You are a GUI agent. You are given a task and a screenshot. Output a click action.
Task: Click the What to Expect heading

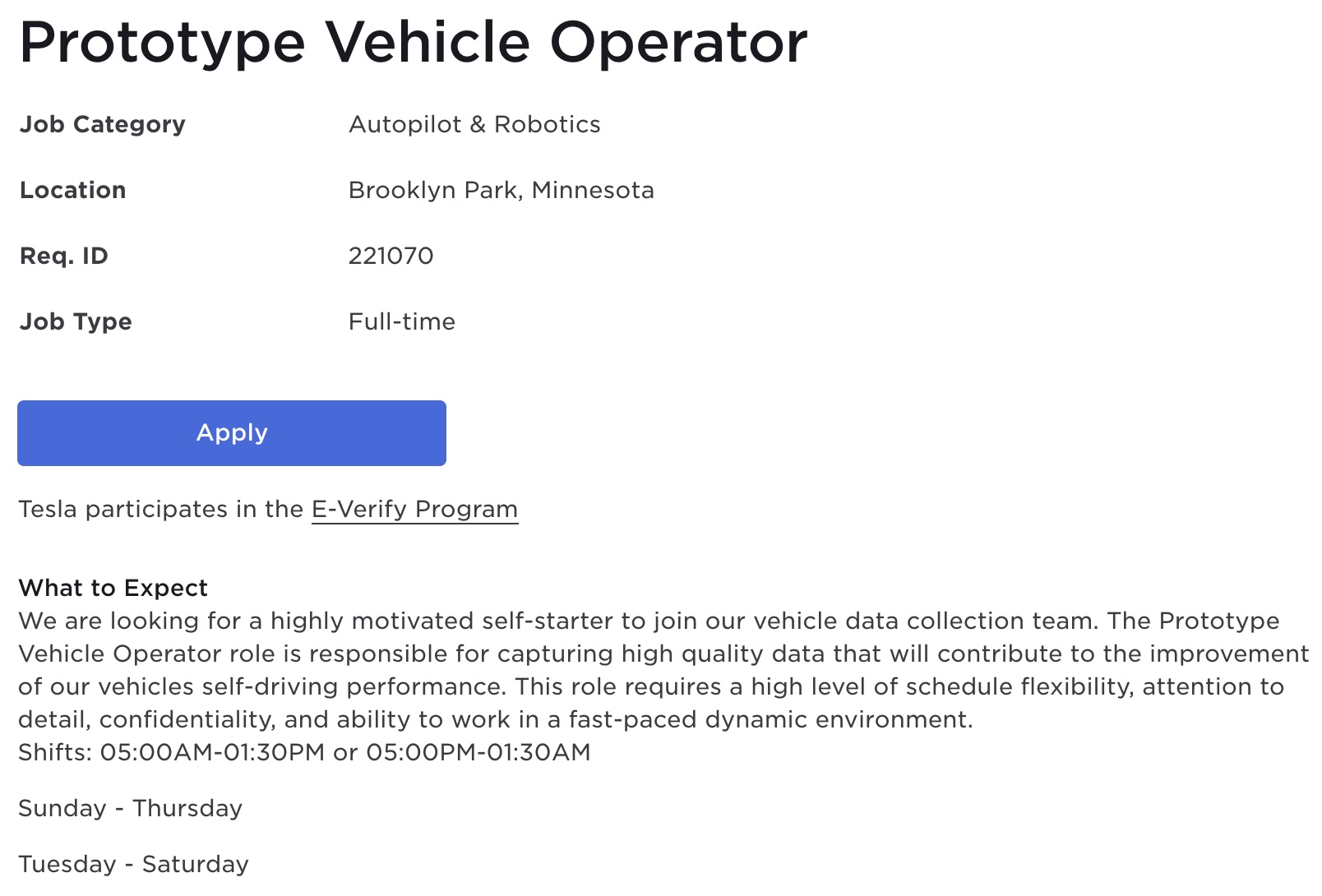point(113,588)
